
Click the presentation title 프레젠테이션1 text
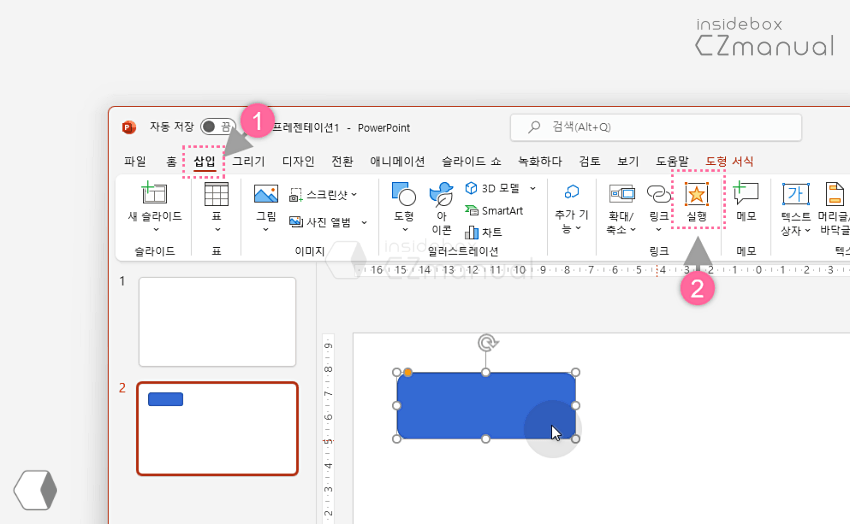pyautogui.click(x=305, y=128)
